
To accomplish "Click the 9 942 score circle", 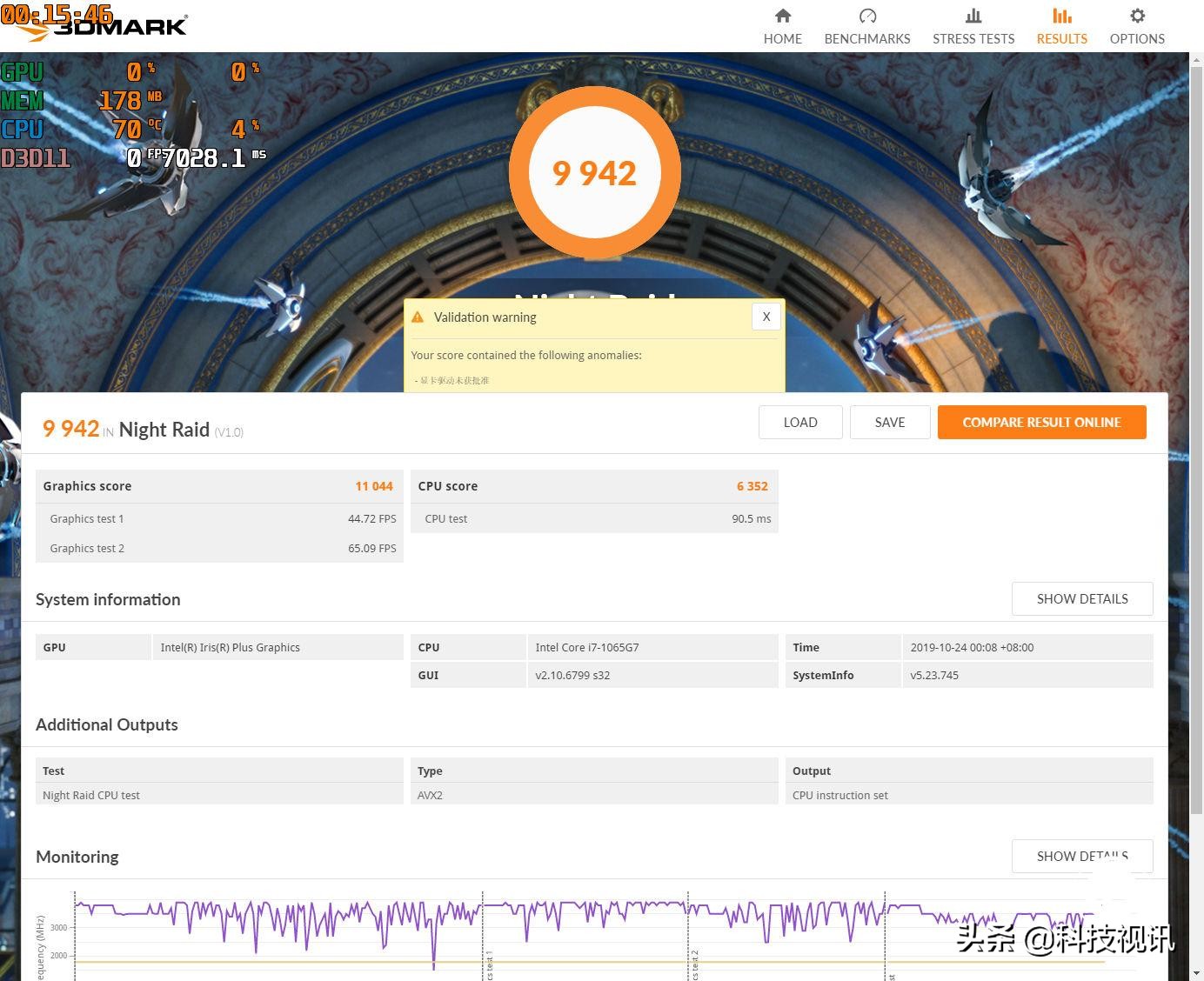I will coord(594,172).
